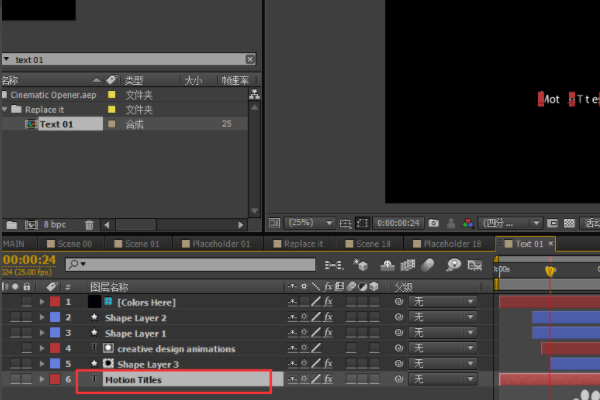600x400 pixels.
Task: Switch to the Scene 18 timeline tab
Action: [368, 244]
